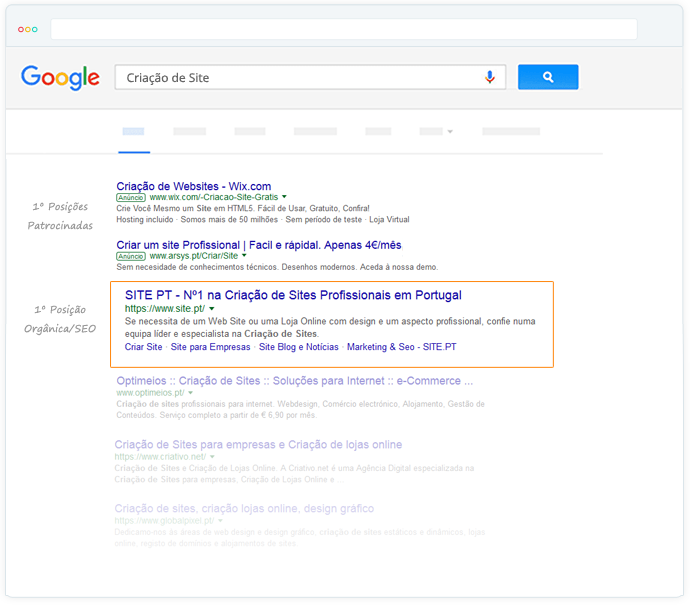Open the 'Site Blog e Notícias' sitelink
690x612 pixels.
pyautogui.click(x=299, y=347)
